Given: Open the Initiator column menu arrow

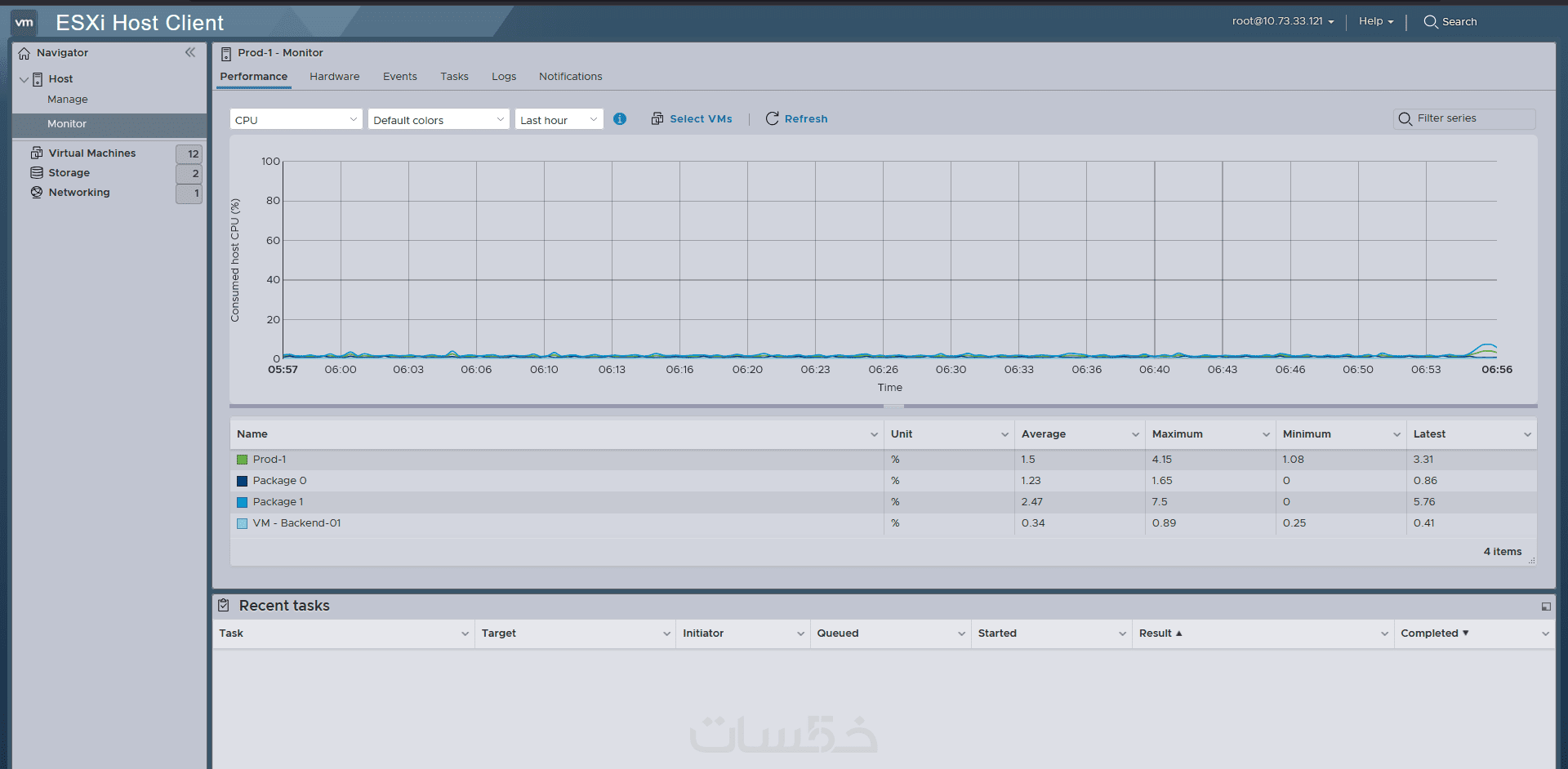Looking at the screenshot, I should click(x=800, y=633).
